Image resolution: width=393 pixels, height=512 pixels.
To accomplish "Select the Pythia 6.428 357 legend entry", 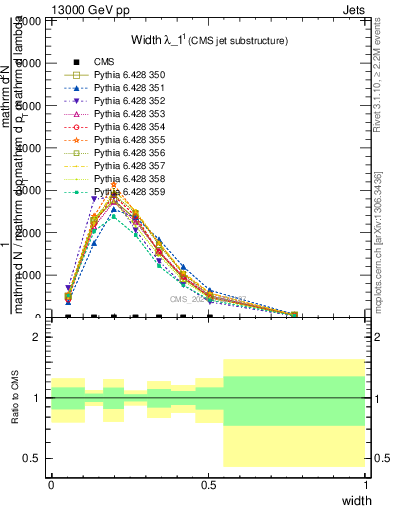I will pos(129,166).
